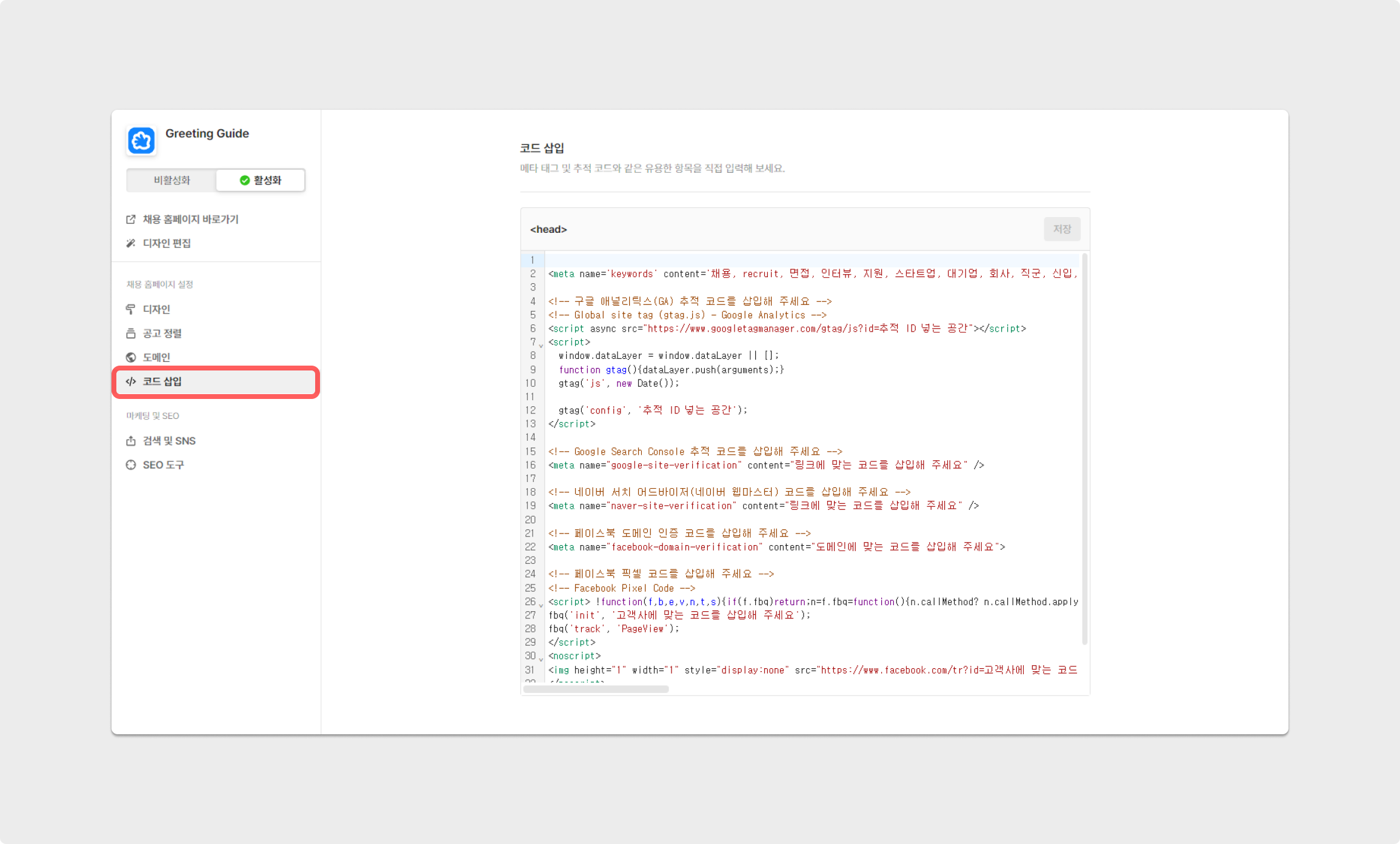Click the green check icon in 활성화
The height and width of the screenshot is (844, 1400).
coord(245,180)
